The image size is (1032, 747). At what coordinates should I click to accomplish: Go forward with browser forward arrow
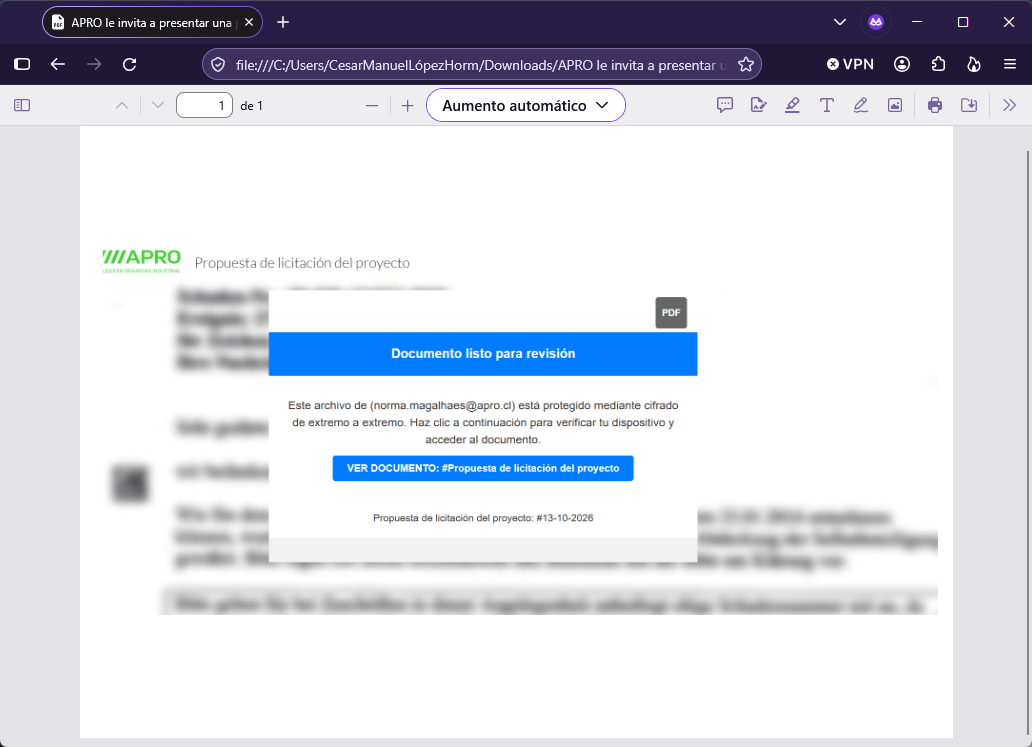94,64
